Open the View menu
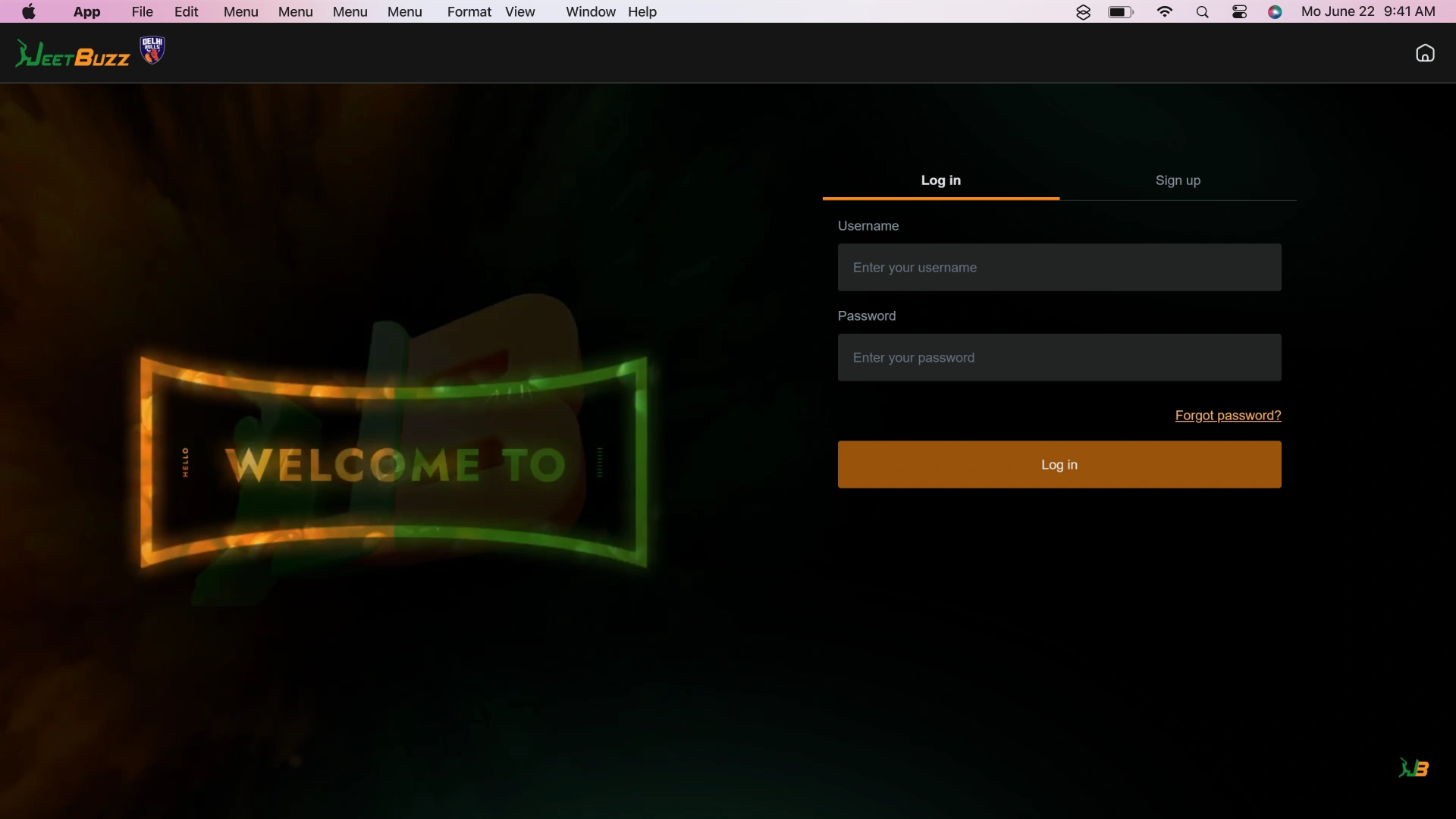Viewport: 1456px width, 819px height. point(520,12)
